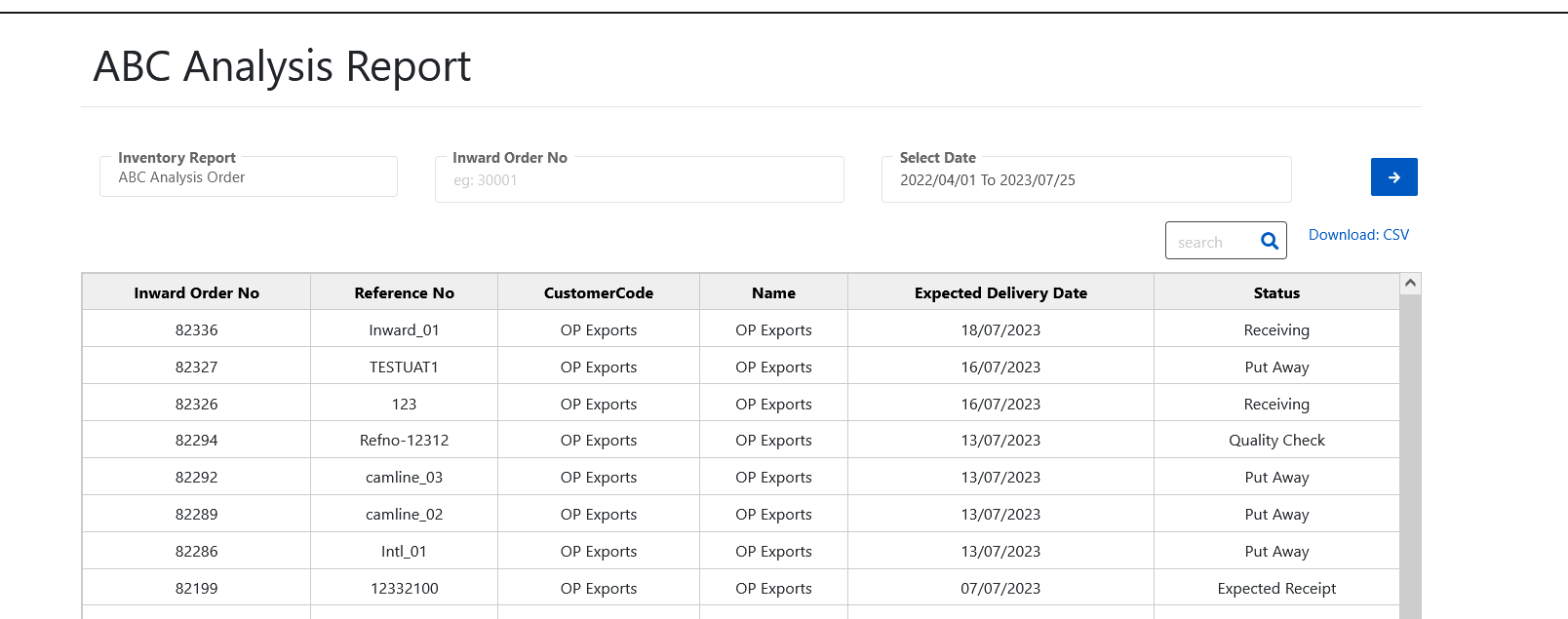Image resolution: width=1568 pixels, height=619 pixels.
Task: Click the magnifying glass search icon
Action: click(1269, 242)
